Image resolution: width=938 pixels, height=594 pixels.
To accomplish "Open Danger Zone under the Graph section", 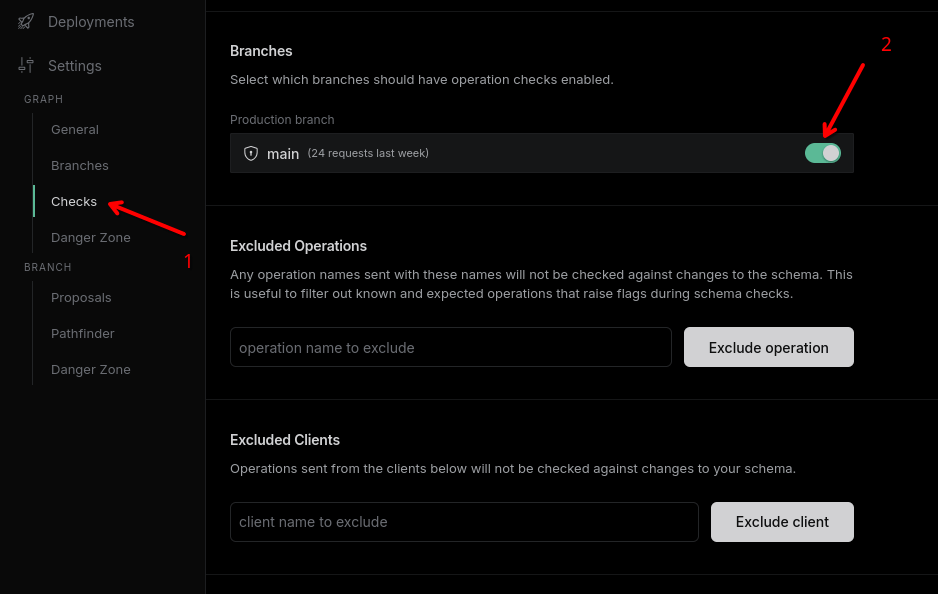I will [91, 237].
